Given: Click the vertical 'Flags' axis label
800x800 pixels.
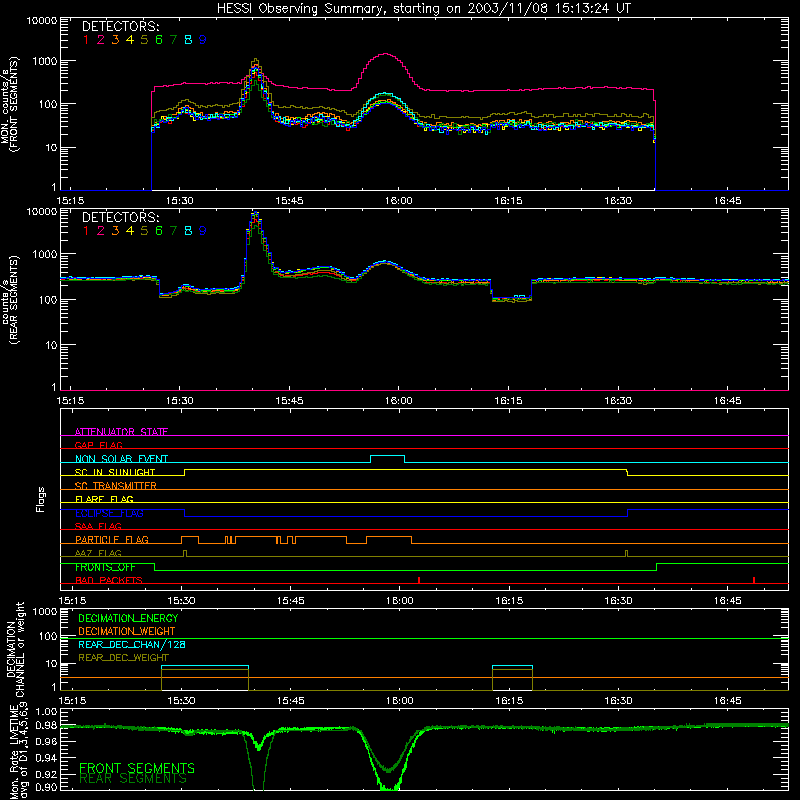Looking at the screenshot, I should coord(41,499).
